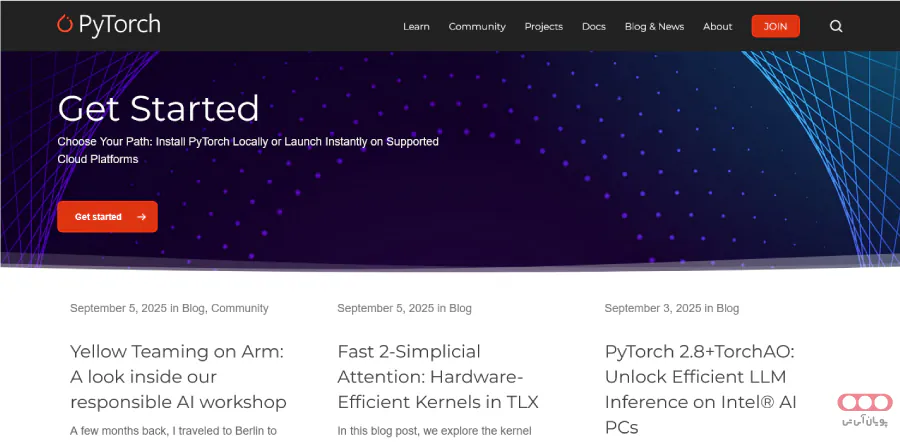The height and width of the screenshot is (444, 900).
Task: Open the Learn menu
Action: tap(416, 26)
